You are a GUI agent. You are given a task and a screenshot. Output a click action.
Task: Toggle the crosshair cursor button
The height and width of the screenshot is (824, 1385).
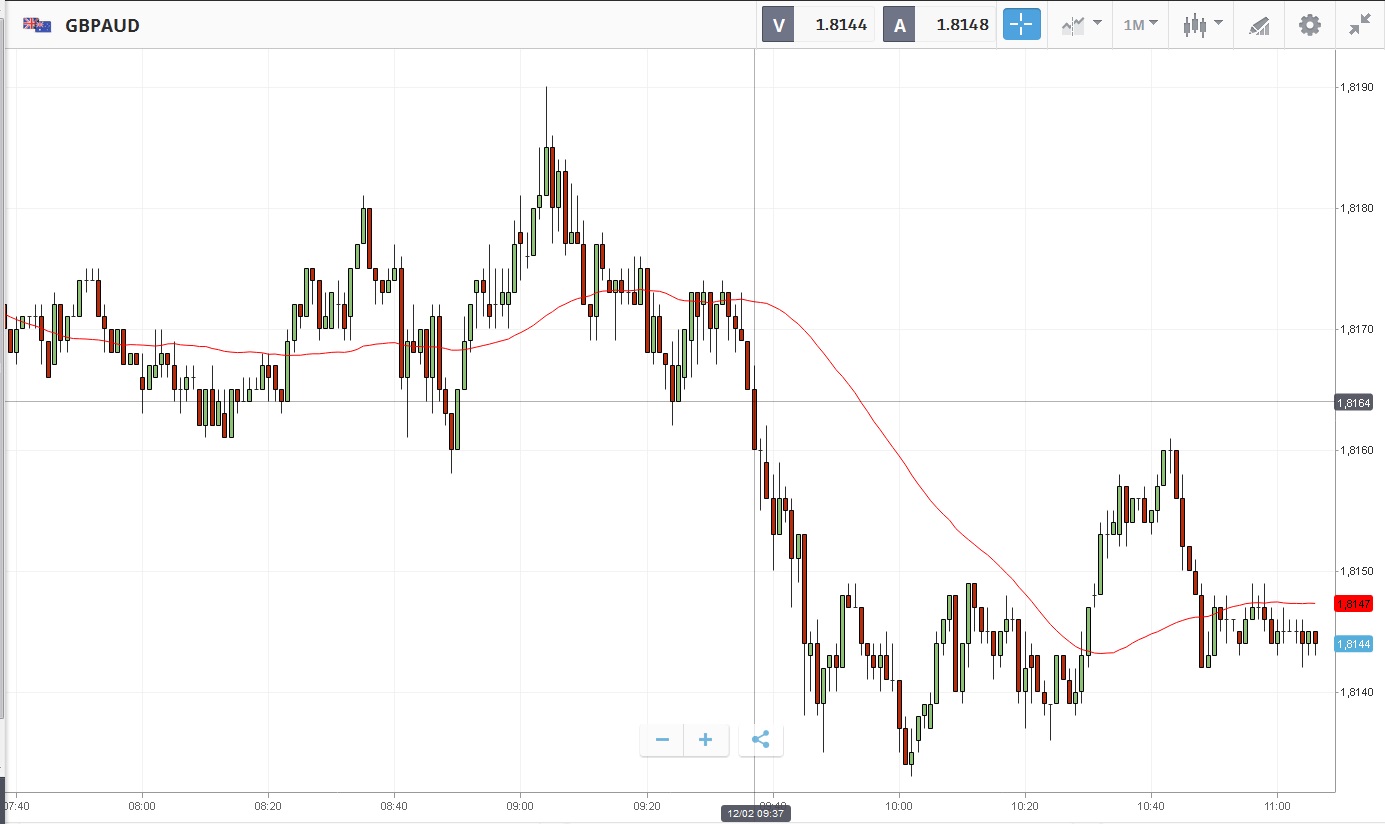coord(1021,25)
